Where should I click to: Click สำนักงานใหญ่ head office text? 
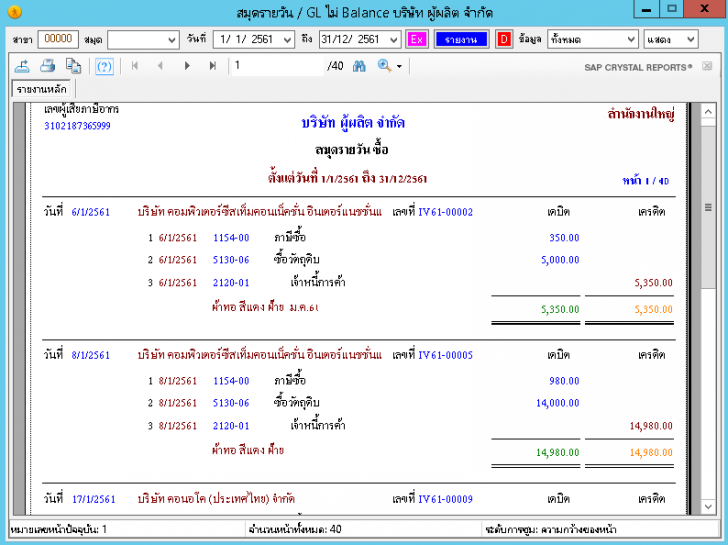(x=641, y=113)
